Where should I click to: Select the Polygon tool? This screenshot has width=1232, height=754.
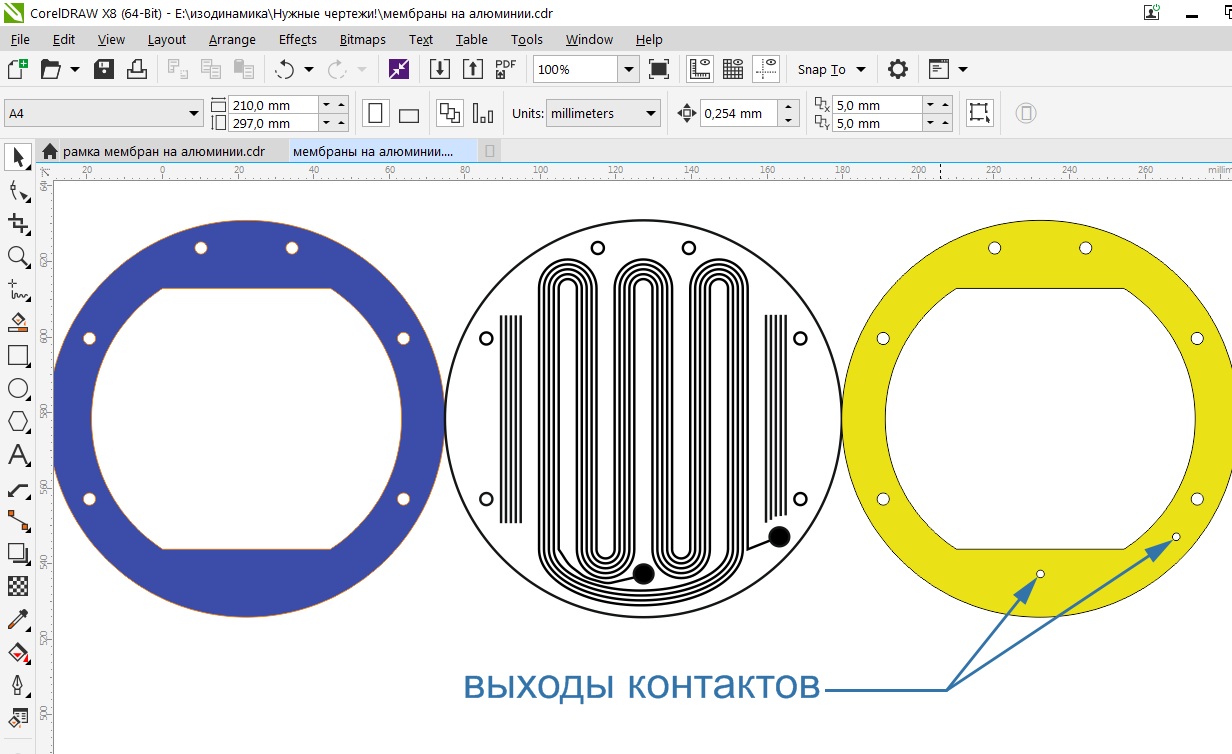pos(18,421)
